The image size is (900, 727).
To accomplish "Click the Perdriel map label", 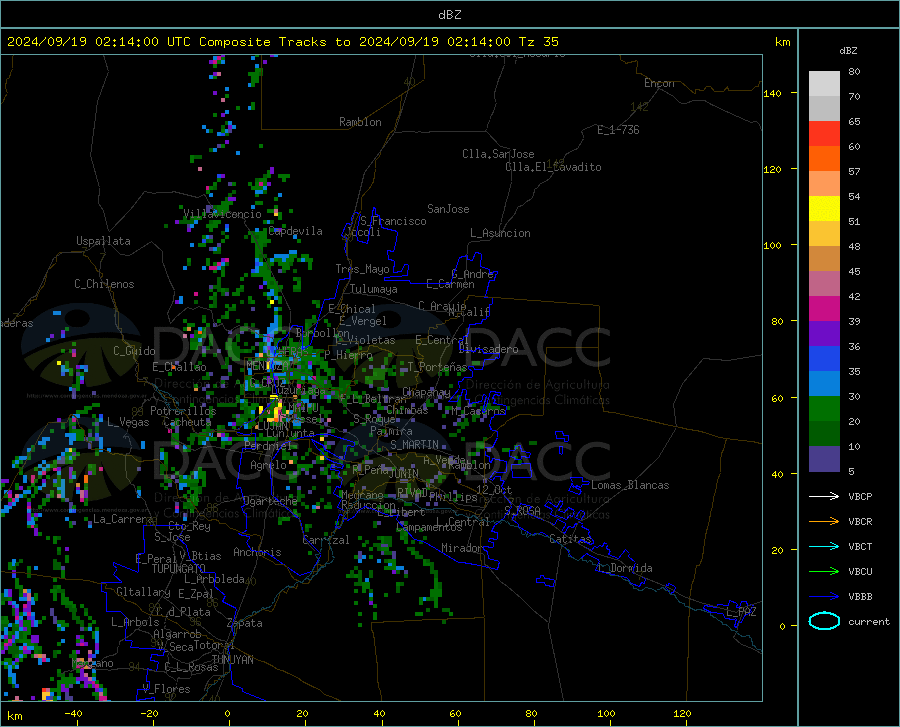I will click(268, 445).
